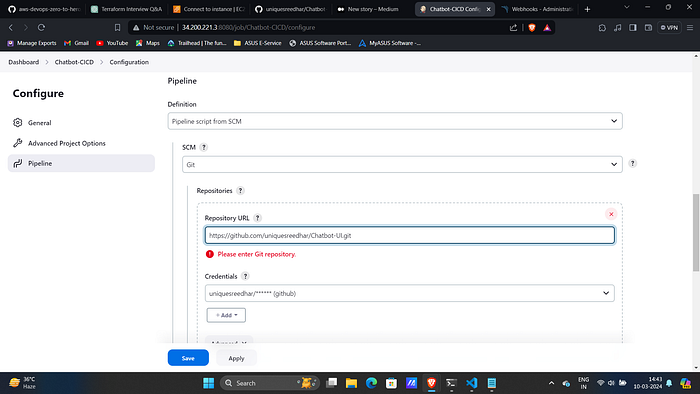Open Brave Shields lion icon
This screenshot has width=700, height=394.
click(532, 27)
